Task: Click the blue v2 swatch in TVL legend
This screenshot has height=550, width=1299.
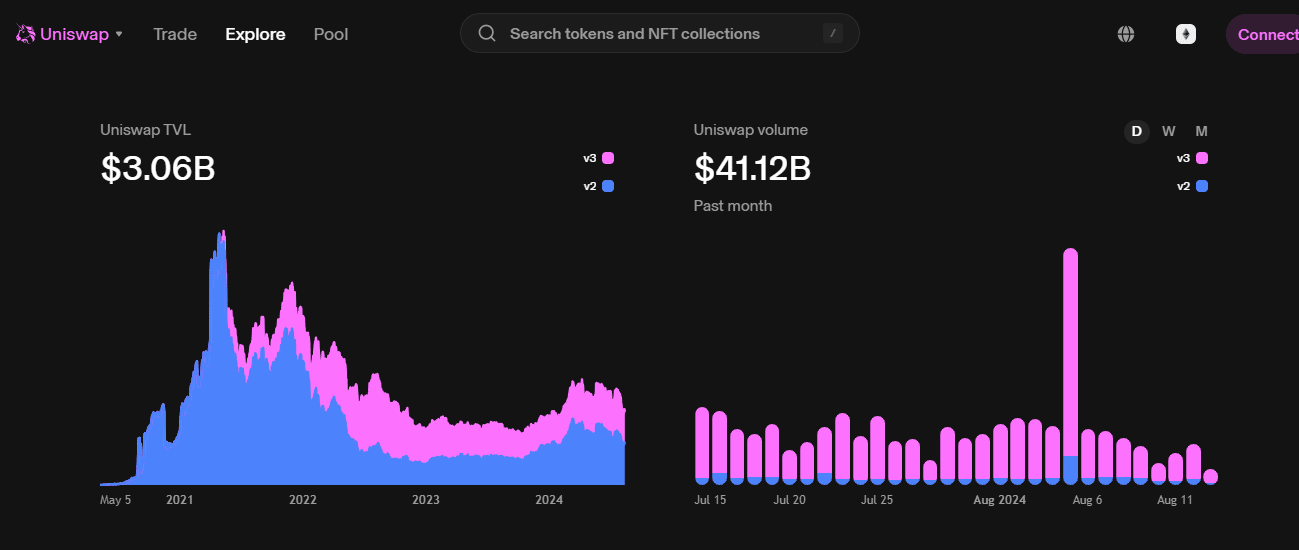Action: (608, 186)
